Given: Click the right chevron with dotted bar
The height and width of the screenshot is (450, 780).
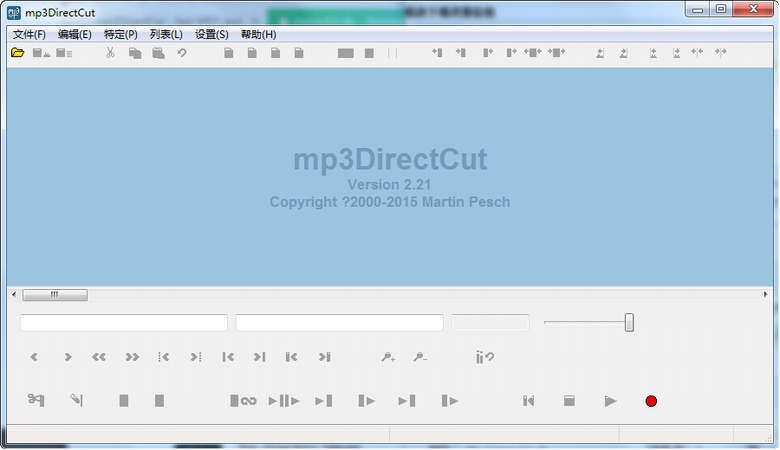Looking at the screenshot, I should tap(195, 357).
